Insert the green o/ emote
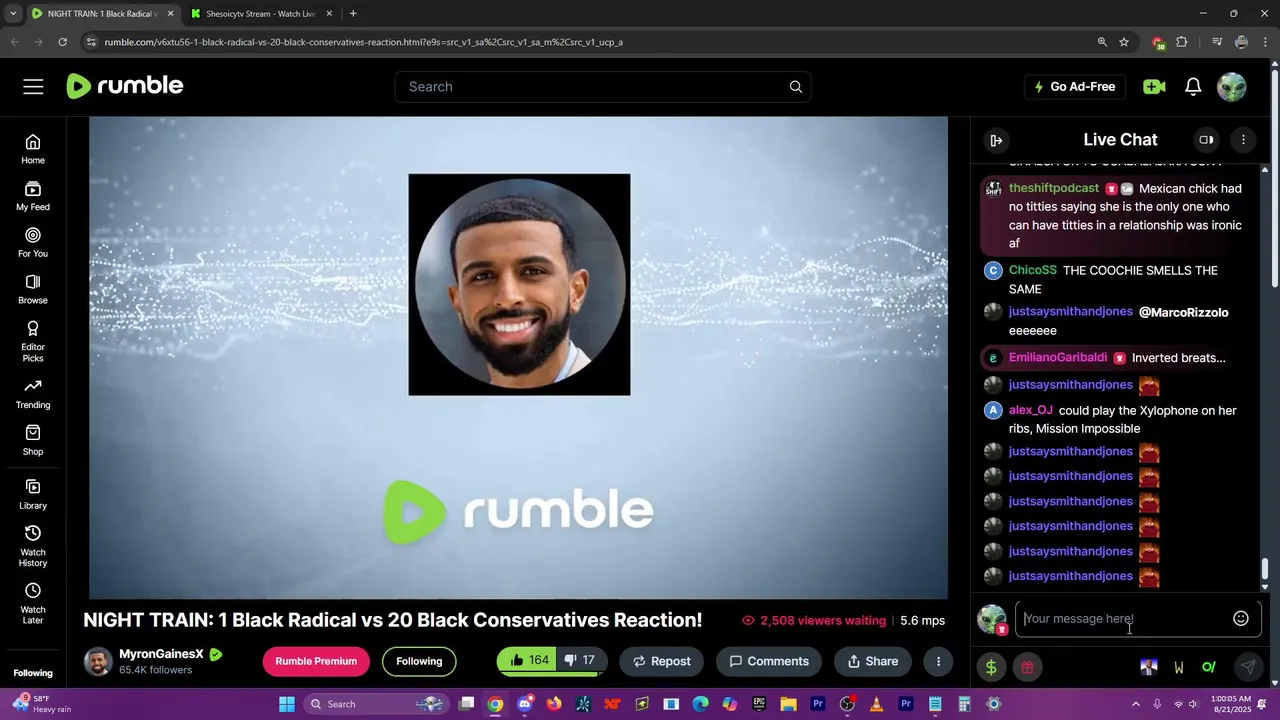 [1208, 667]
